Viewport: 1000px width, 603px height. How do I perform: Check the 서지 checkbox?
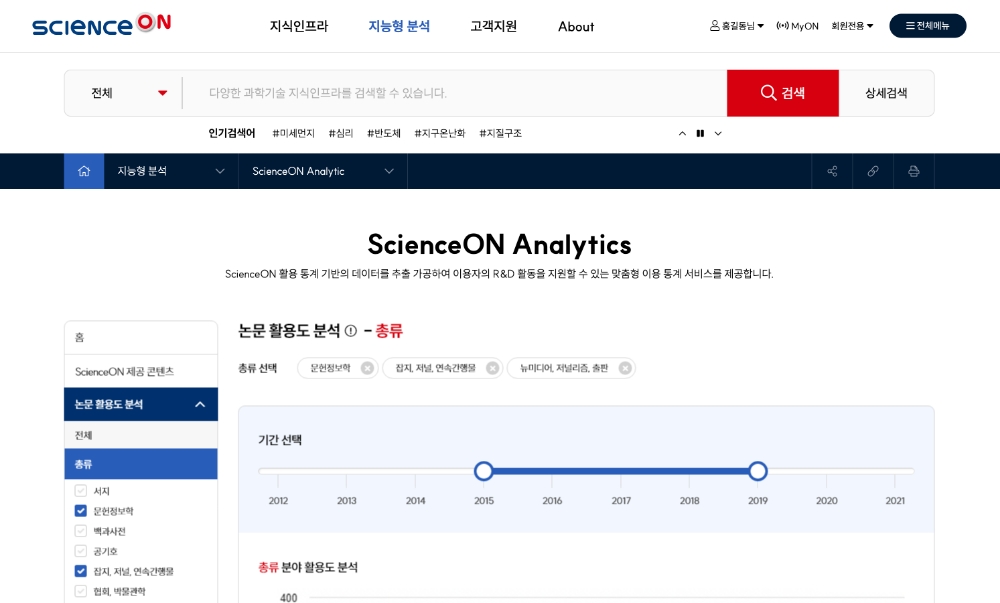click(x=80, y=491)
